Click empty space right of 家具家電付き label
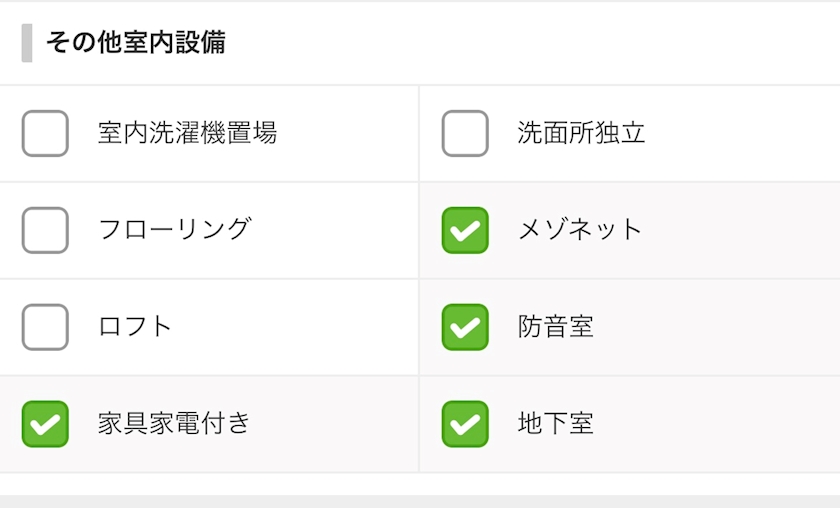Viewport: 840px width, 508px height. [x=330, y=424]
